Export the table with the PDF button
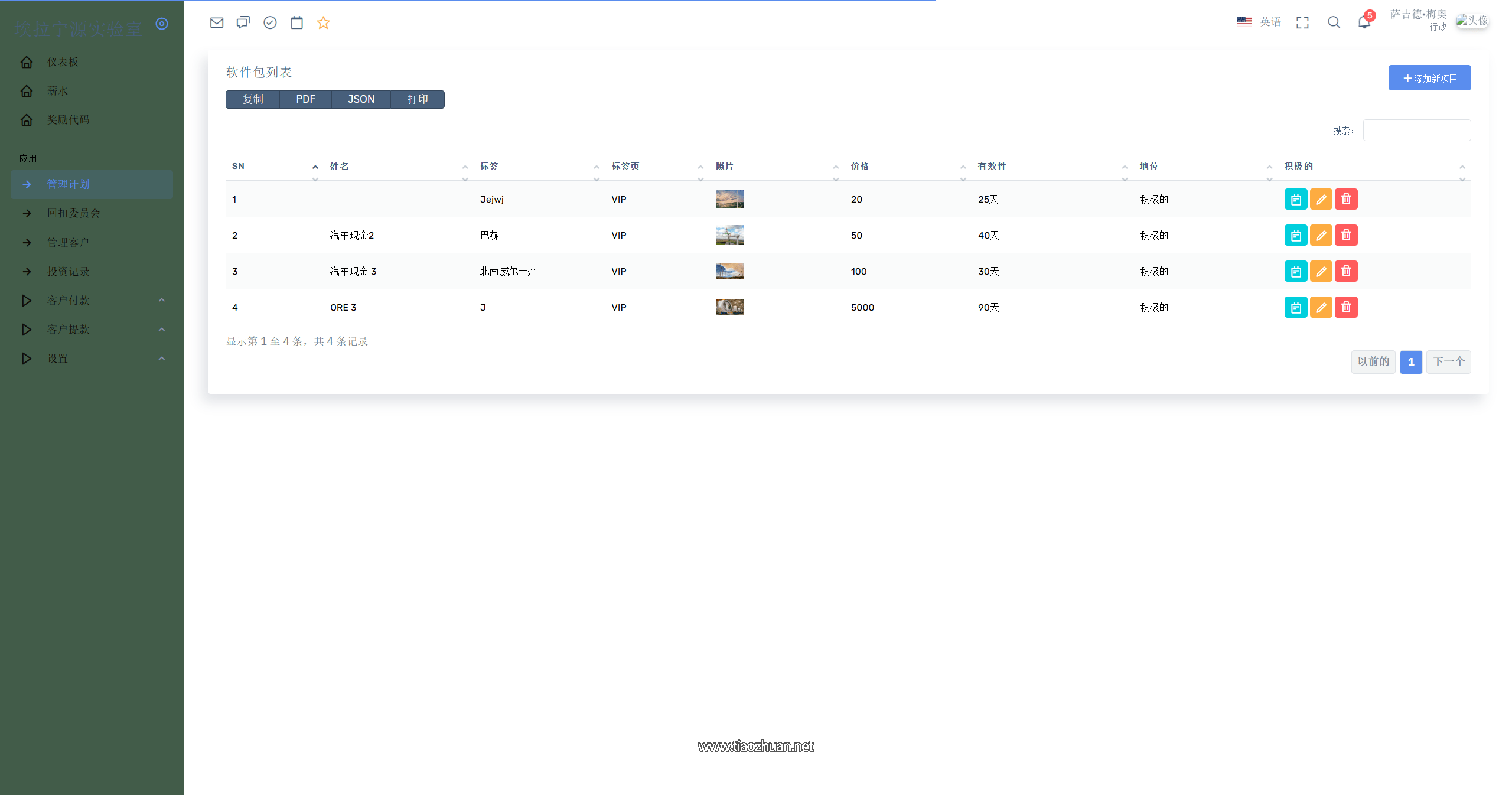The width and height of the screenshot is (1512, 795). (x=305, y=99)
